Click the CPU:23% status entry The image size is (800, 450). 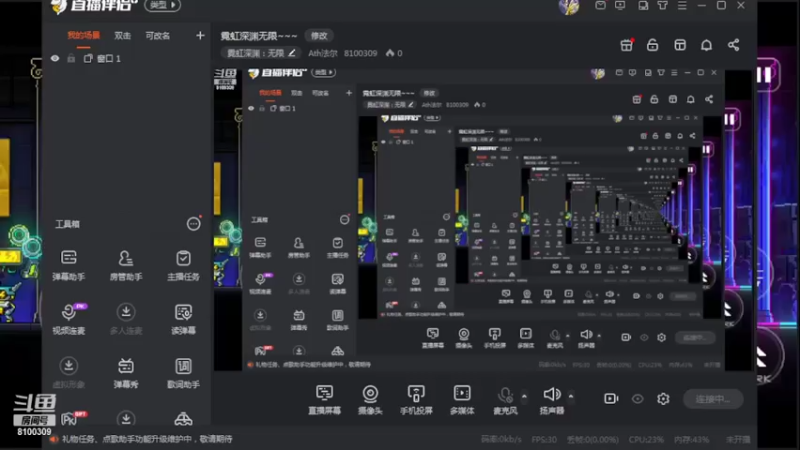[x=645, y=439]
